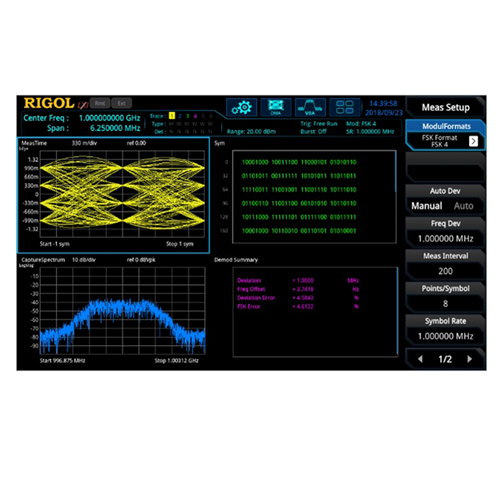Open the window layout grid icon
The width and height of the screenshot is (500, 500).
(x=344, y=107)
